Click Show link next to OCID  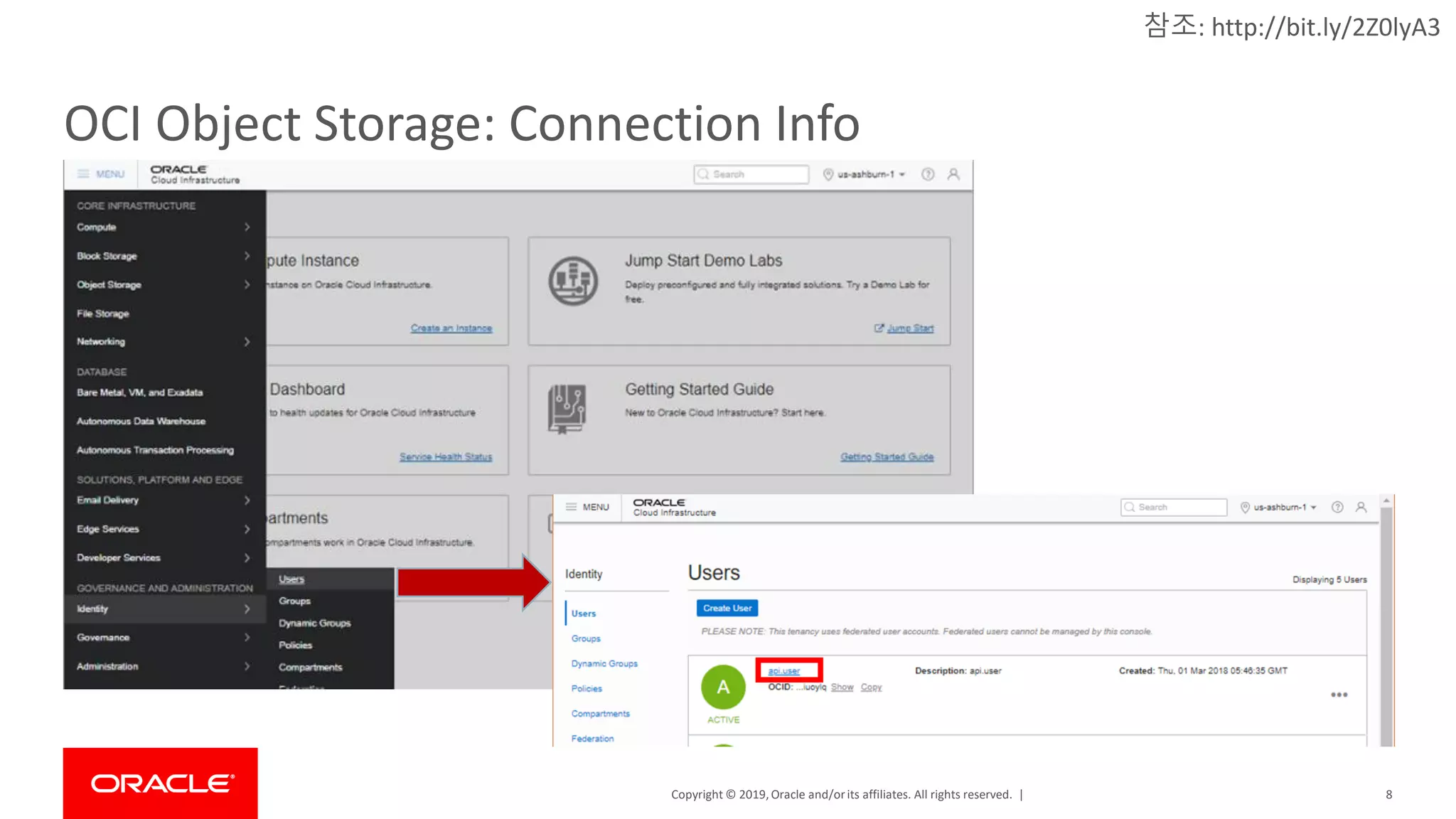pos(842,687)
